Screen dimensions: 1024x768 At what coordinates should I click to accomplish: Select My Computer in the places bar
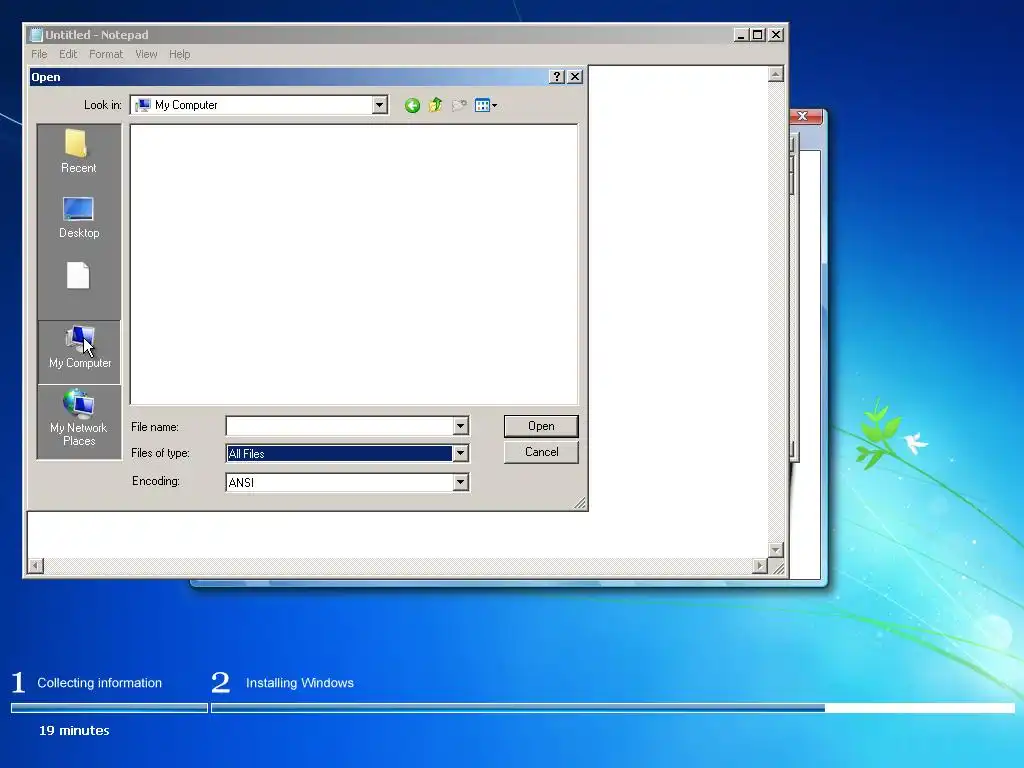point(79,351)
